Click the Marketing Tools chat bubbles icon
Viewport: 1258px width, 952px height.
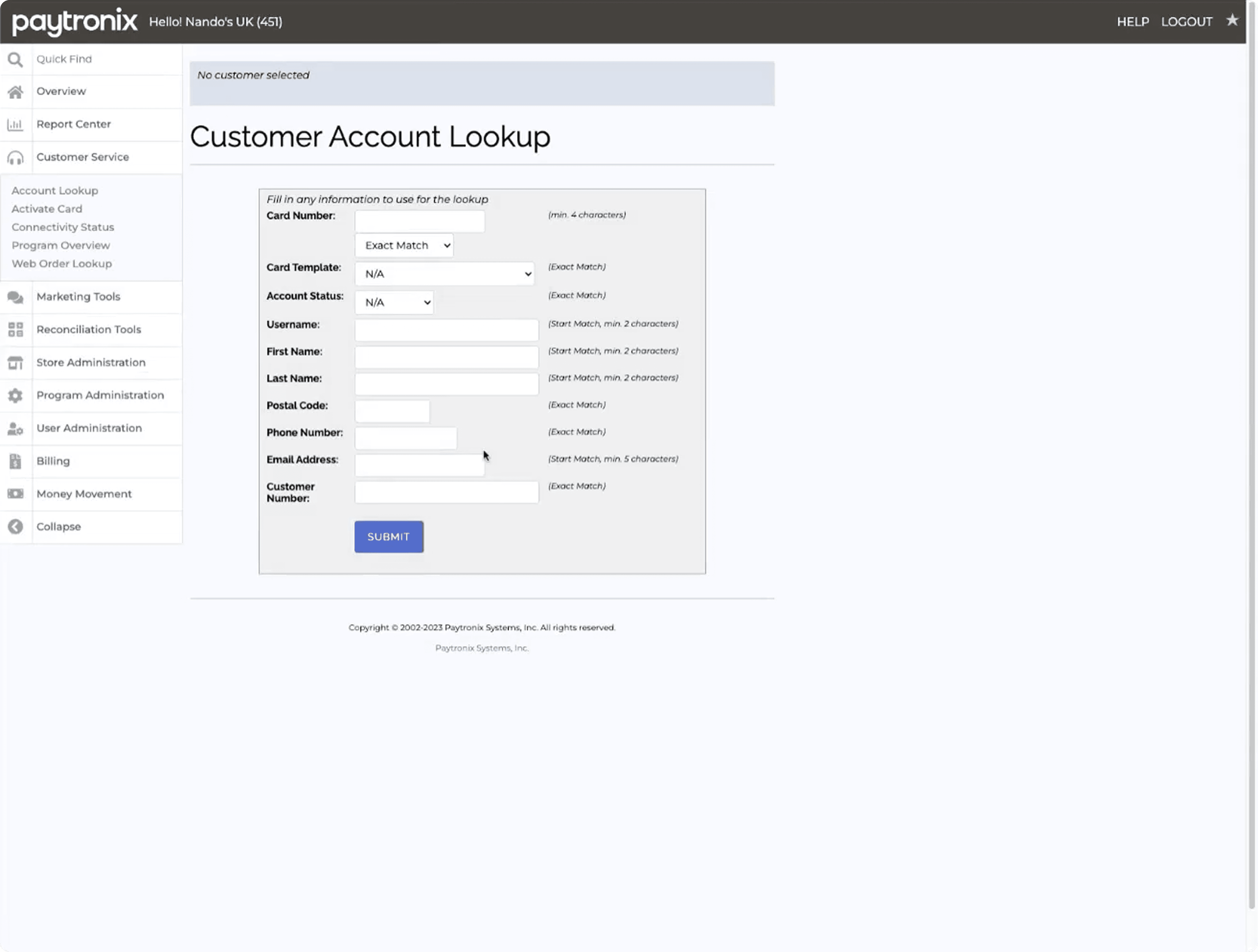tap(15, 297)
